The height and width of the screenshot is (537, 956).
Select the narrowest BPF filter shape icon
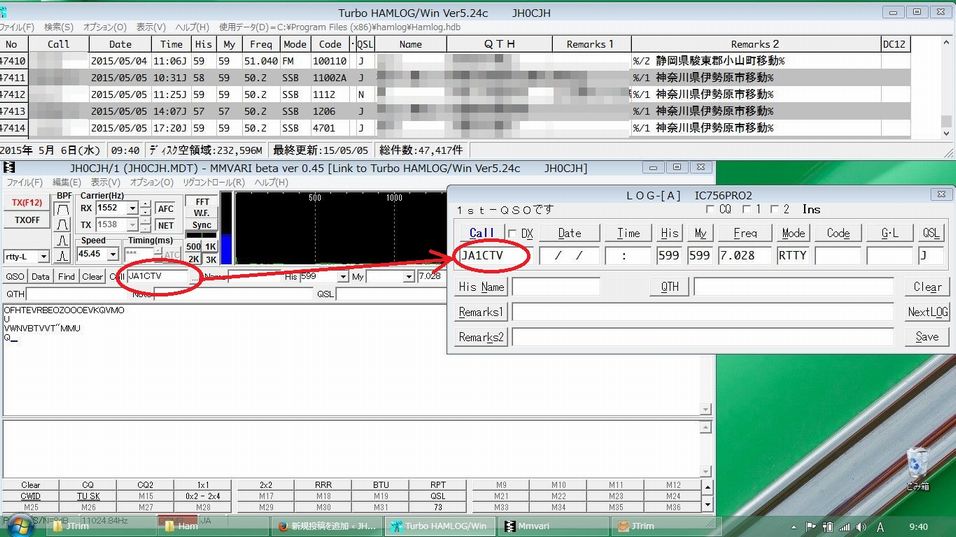63,256
